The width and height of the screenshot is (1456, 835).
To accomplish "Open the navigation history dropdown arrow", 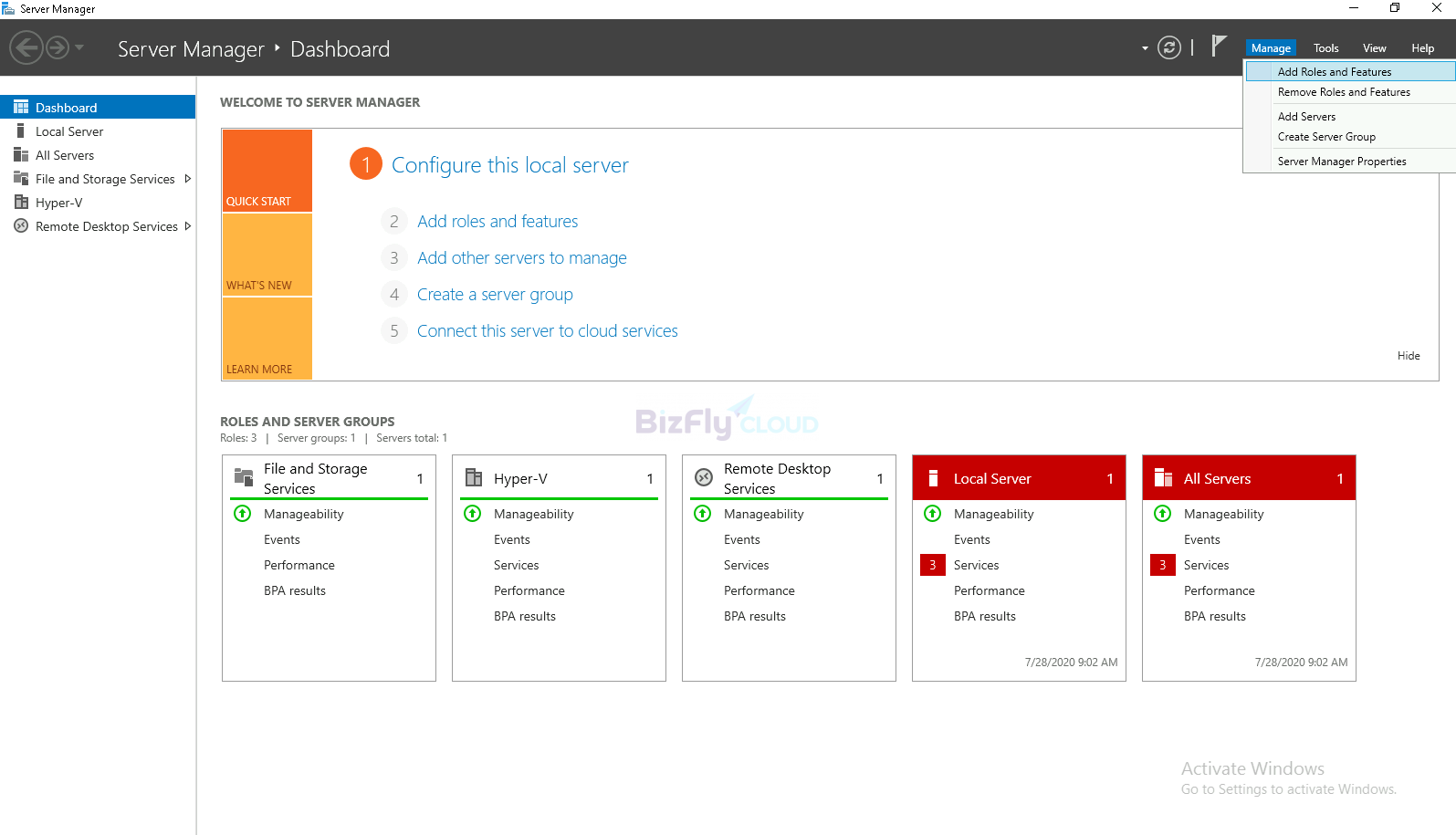I will (x=79, y=47).
